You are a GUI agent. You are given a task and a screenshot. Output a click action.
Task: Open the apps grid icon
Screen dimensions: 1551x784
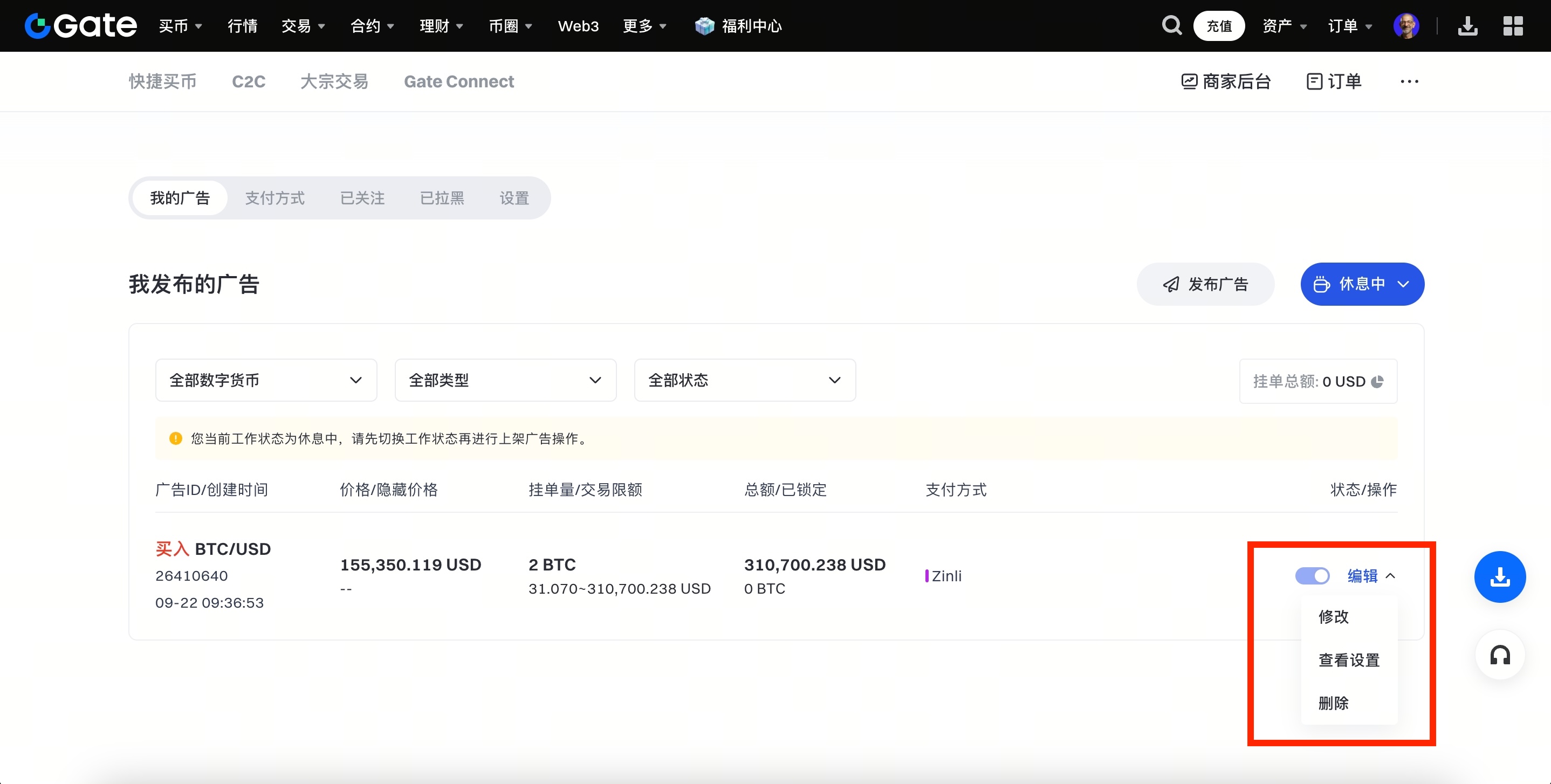(1513, 26)
